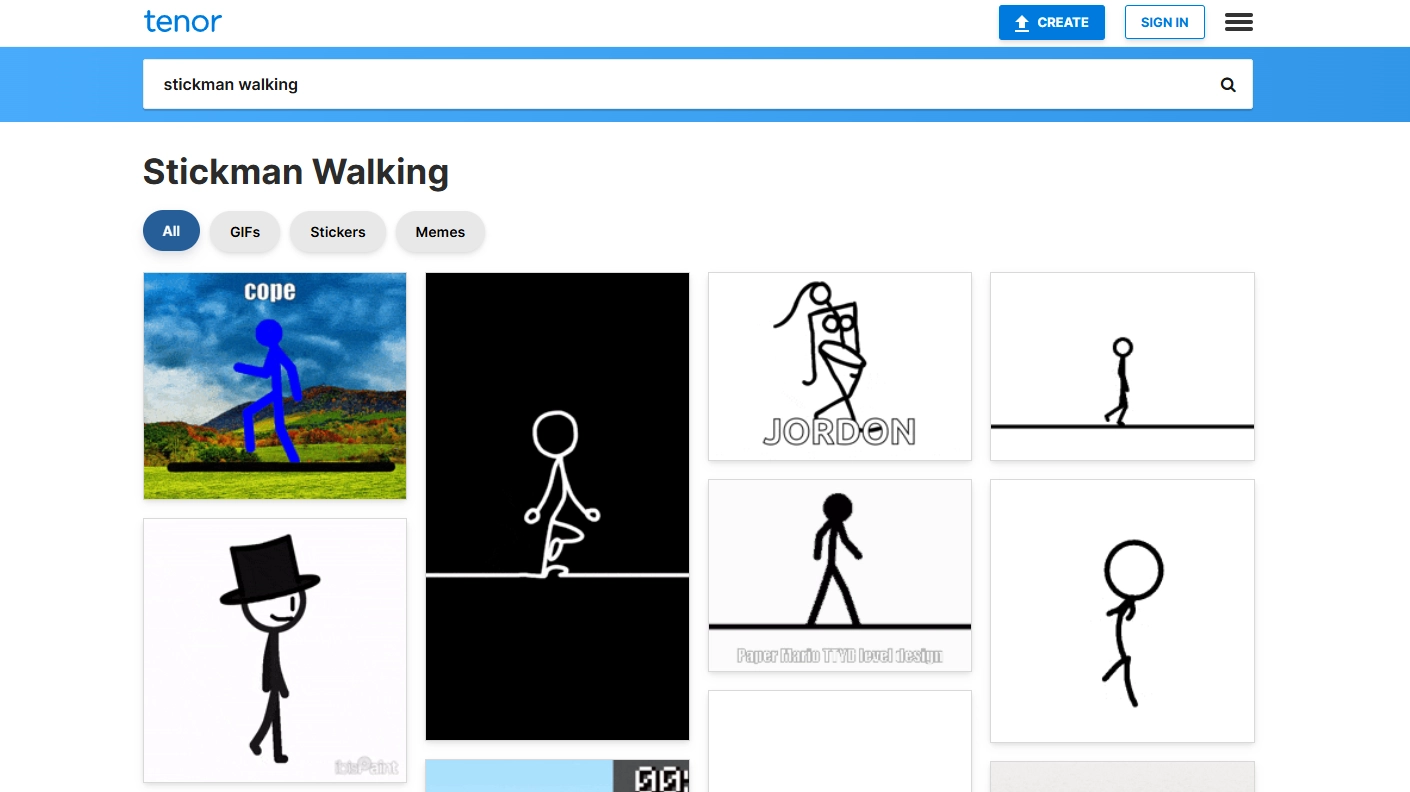Screen dimensions: 1410x792
Task: Open the pixelated blue-sky GIF at bottom
Action: (x=557, y=777)
